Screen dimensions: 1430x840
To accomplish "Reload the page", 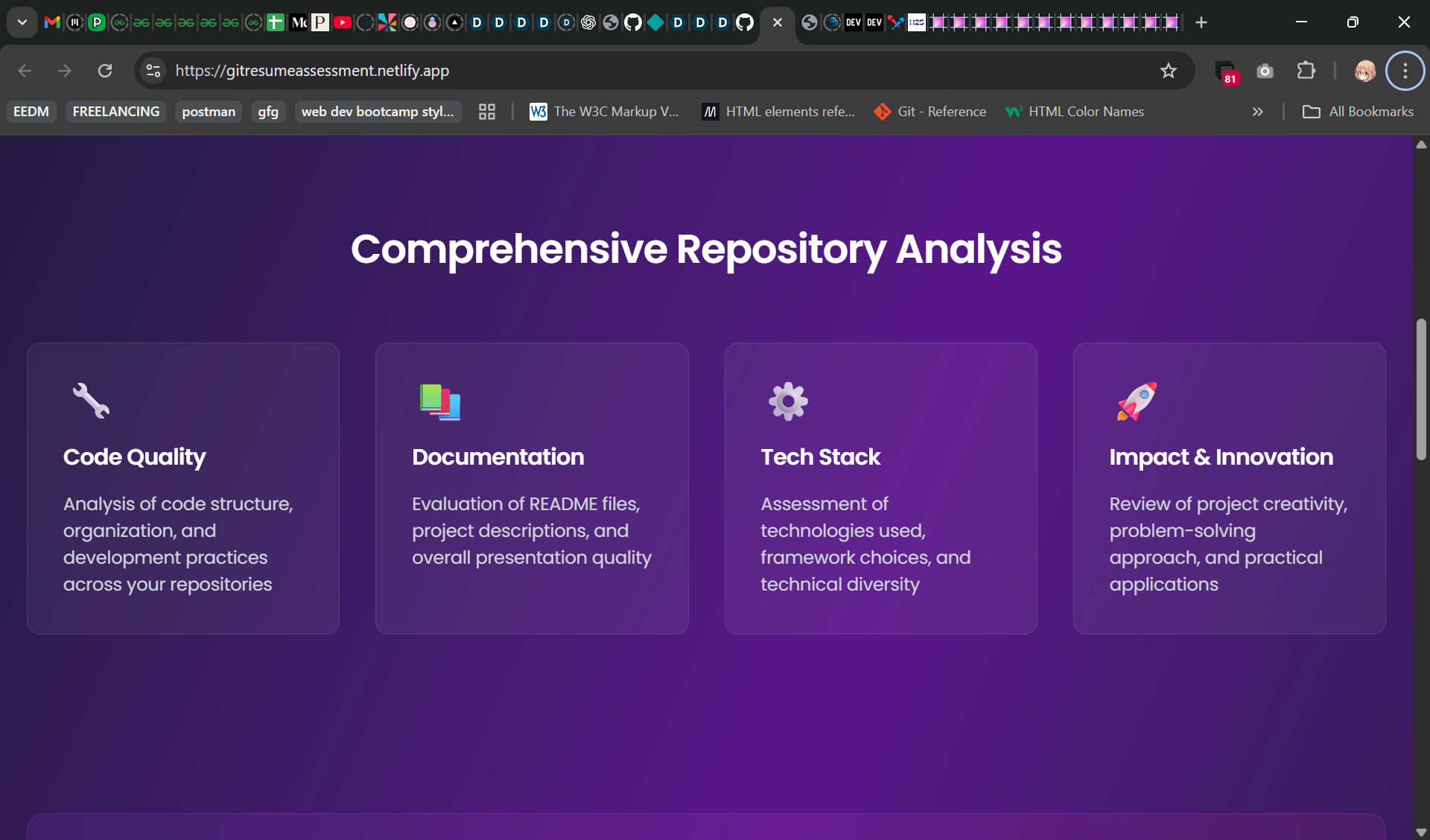I will [105, 71].
